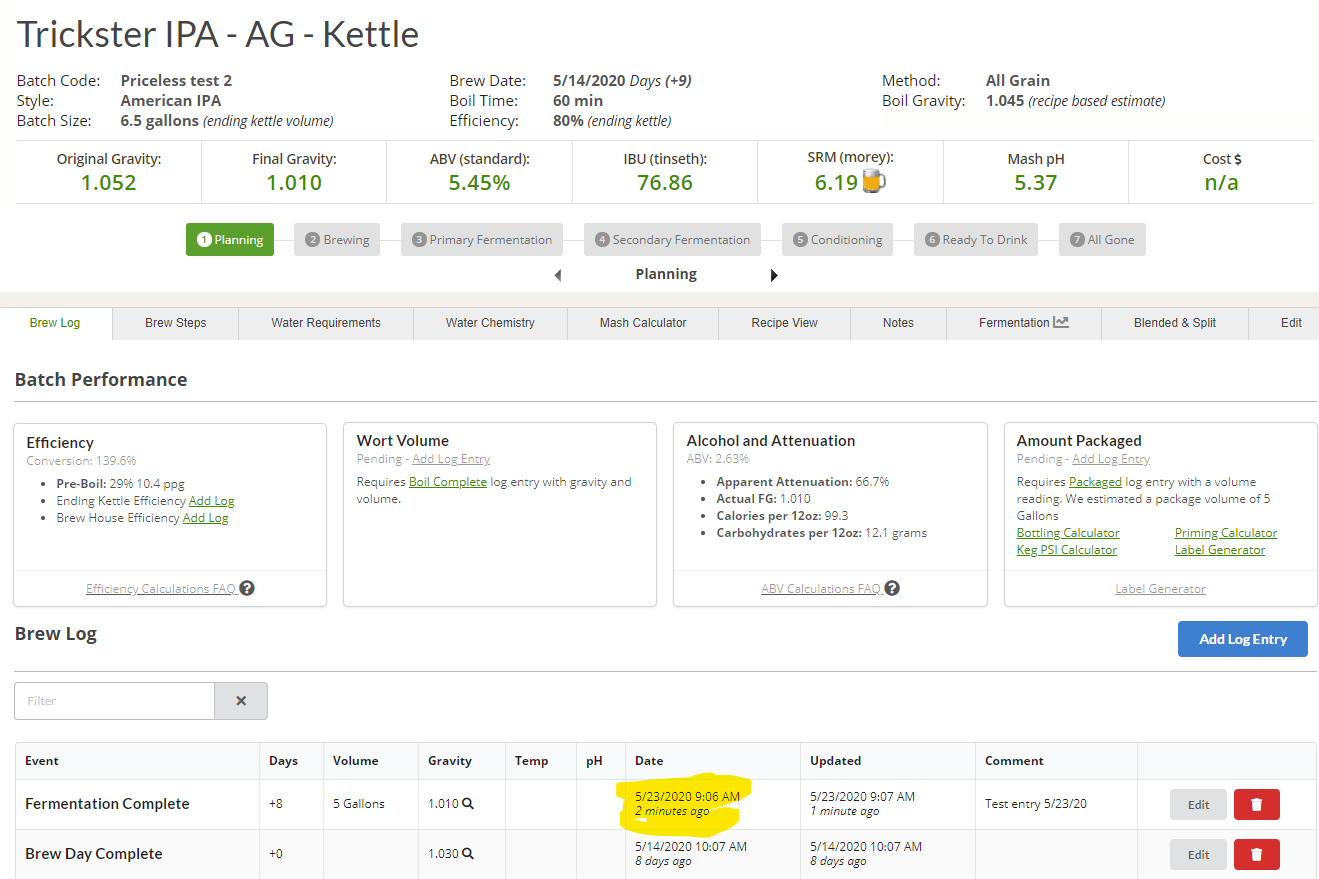
Task: Click into the brew log Filter field
Action: (114, 701)
